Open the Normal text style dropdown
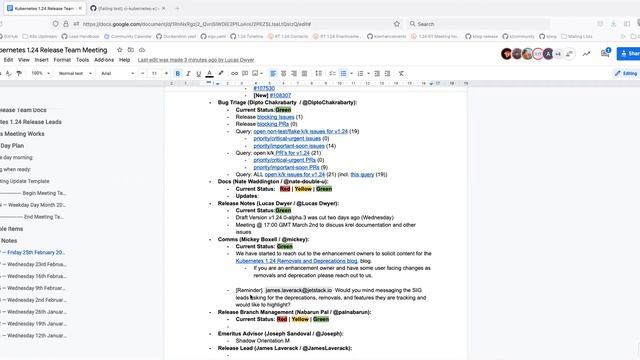 (75, 73)
